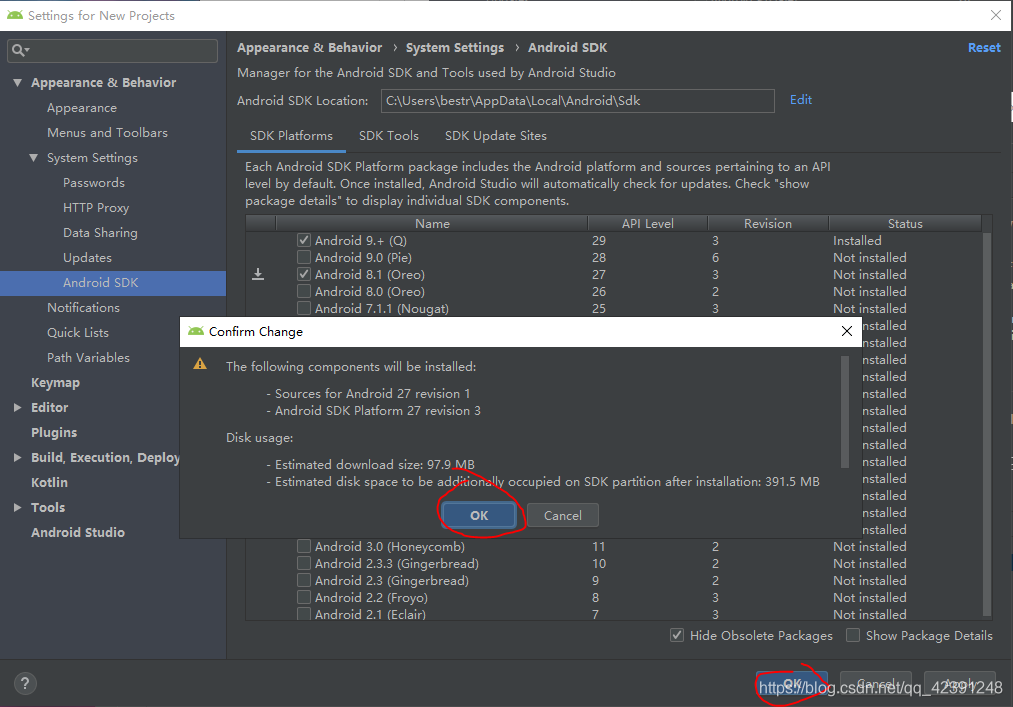Check the Android 9.0 (Pie) checkbox
The width and height of the screenshot is (1013, 707).
pos(303,257)
